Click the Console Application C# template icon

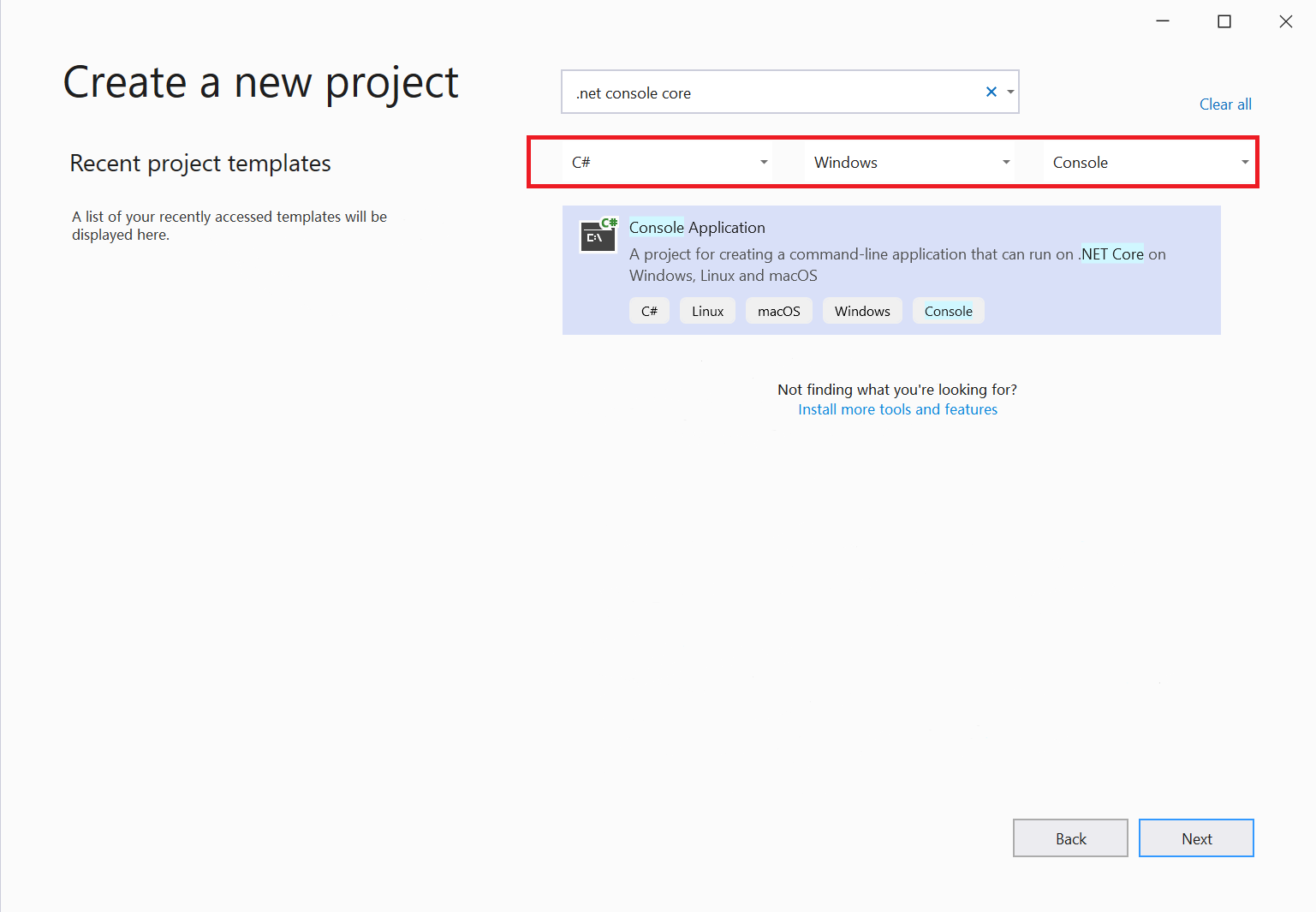point(598,235)
